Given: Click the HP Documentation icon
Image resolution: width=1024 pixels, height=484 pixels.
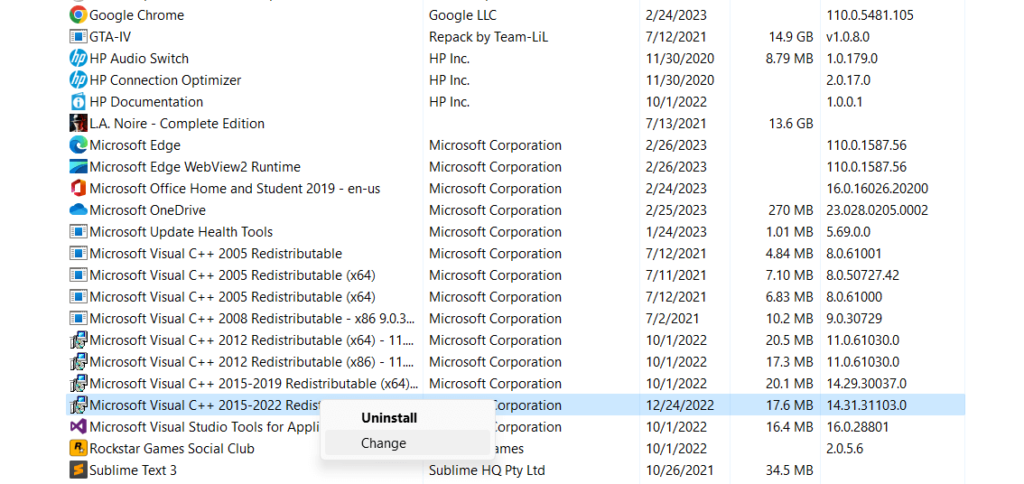Looking at the screenshot, I should [x=78, y=102].
